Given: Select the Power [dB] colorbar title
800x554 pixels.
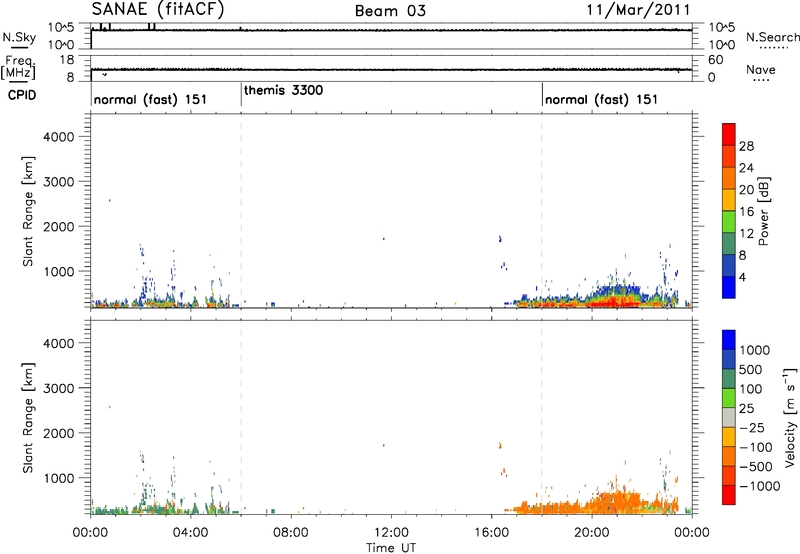Looking at the screenshot, I should pos(763,211).
